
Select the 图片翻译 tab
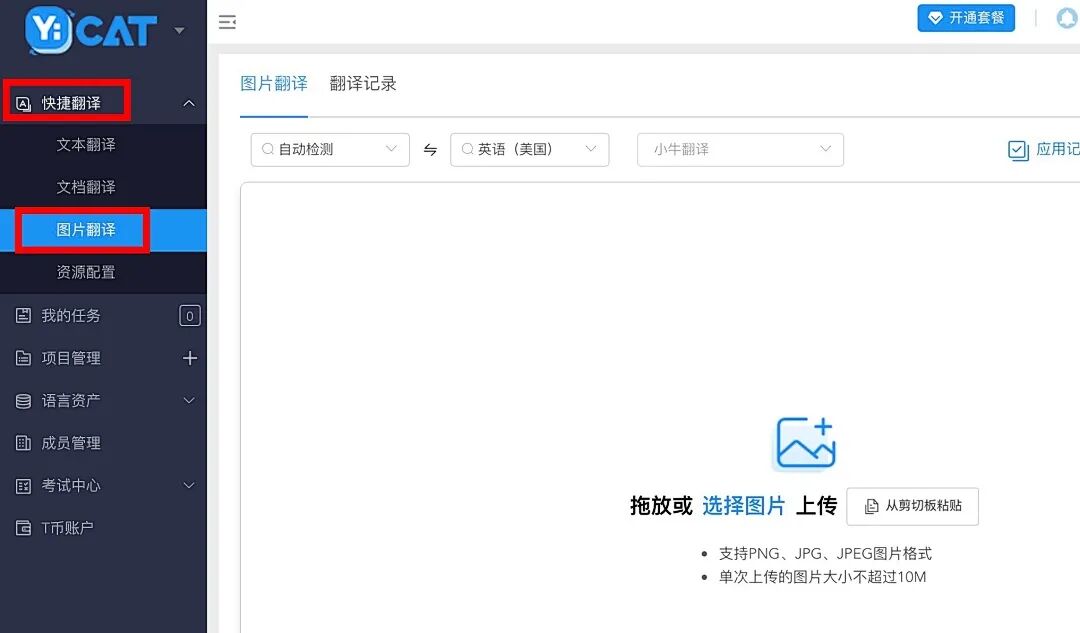[x=275, y=84]
